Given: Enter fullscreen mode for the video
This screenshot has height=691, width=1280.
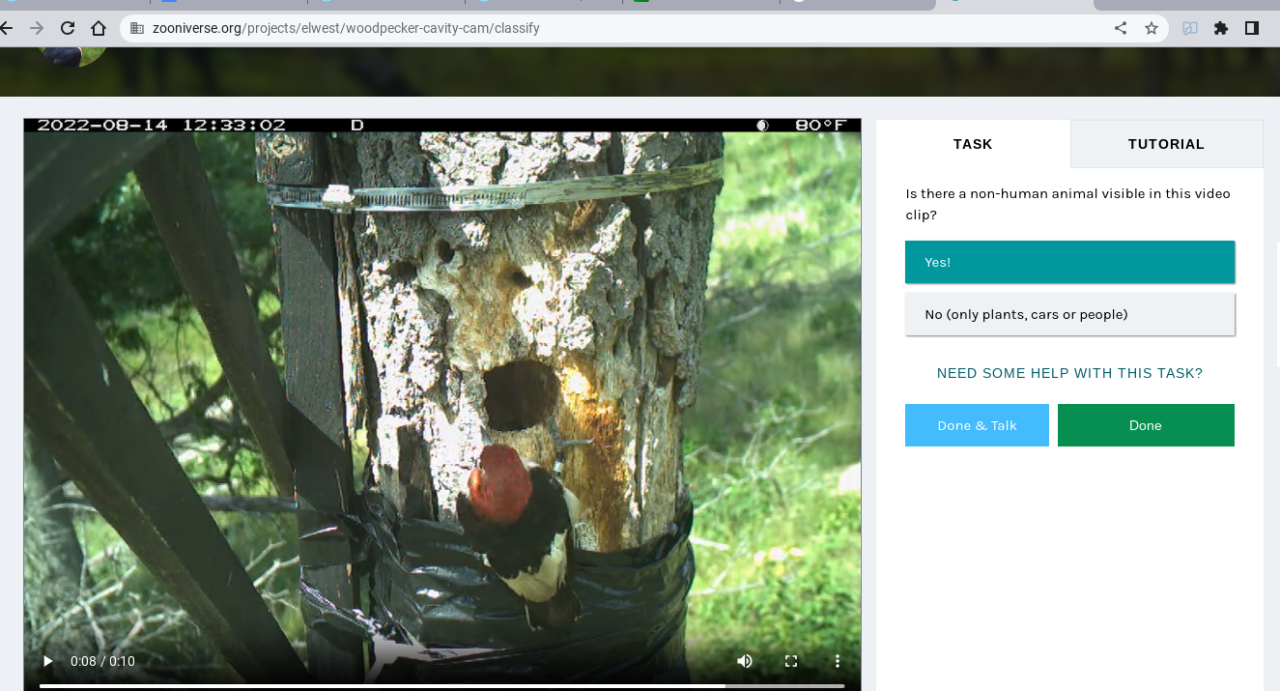Looking at the screenshot, I should pos(791,661).
